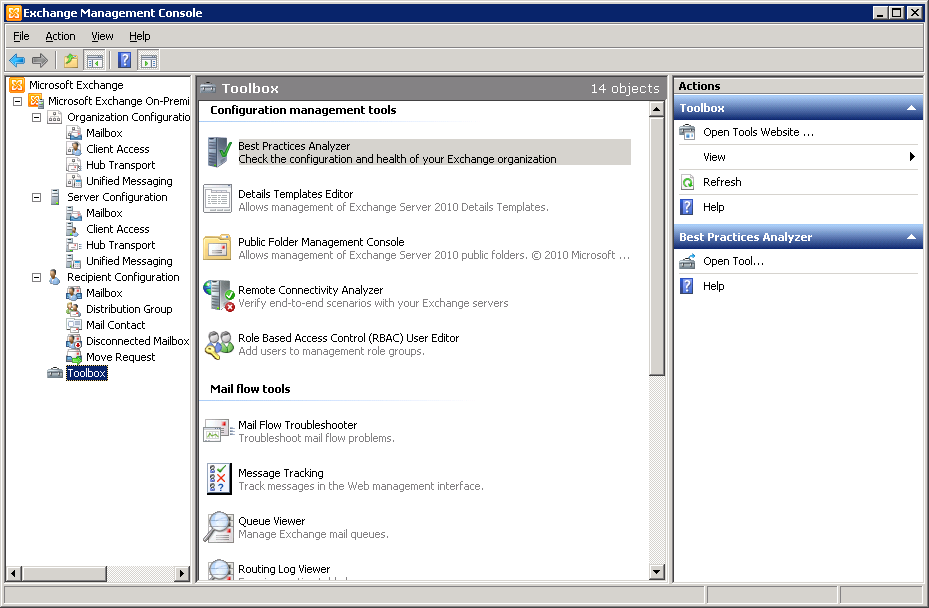
Task: Collapse the Toolbox actions section
Action: point(911,108)
